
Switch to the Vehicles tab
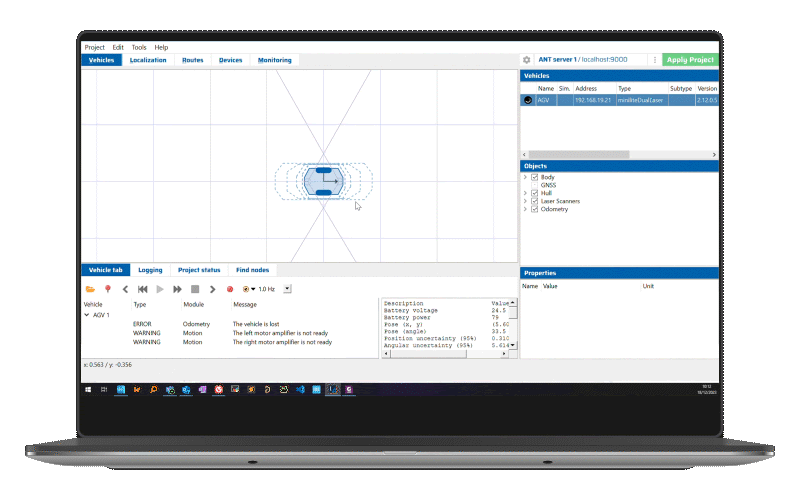(x=102, y=60)
